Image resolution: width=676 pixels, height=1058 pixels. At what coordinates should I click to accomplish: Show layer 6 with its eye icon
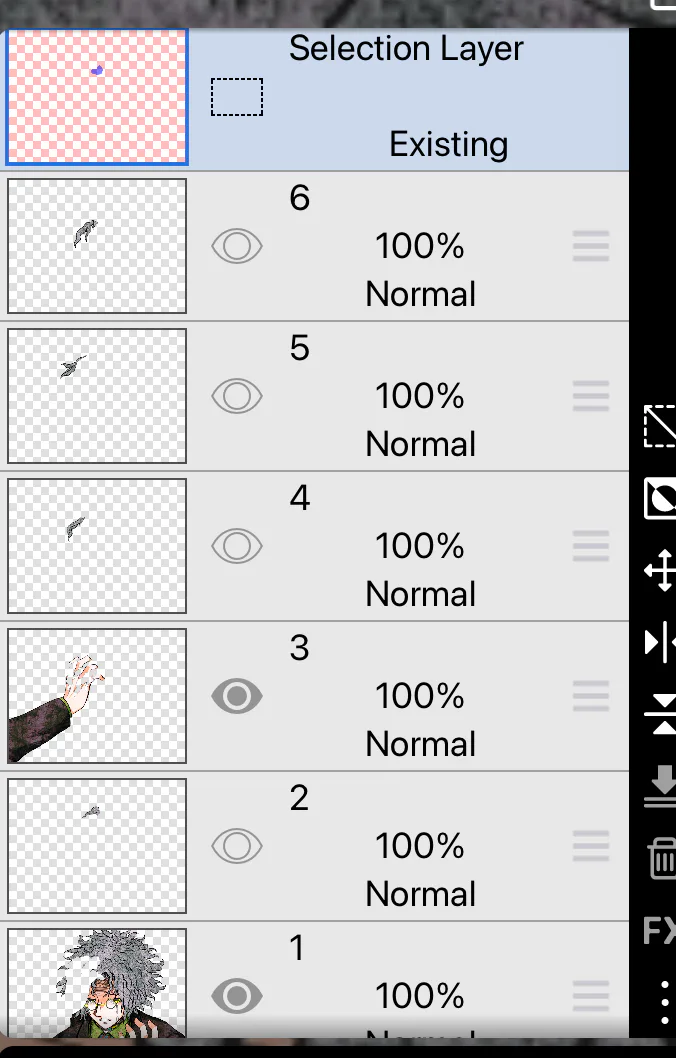click(x=237, y=246)
